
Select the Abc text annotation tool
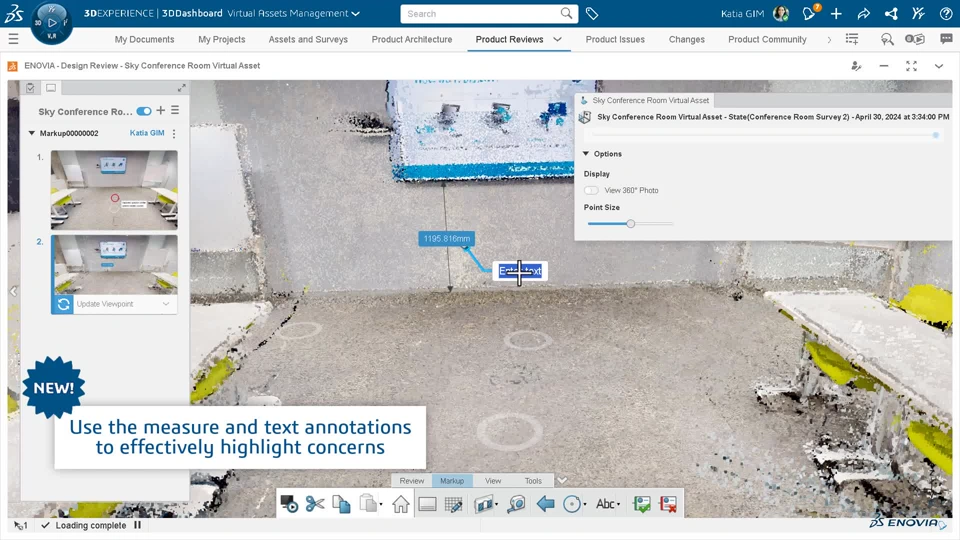604,504
